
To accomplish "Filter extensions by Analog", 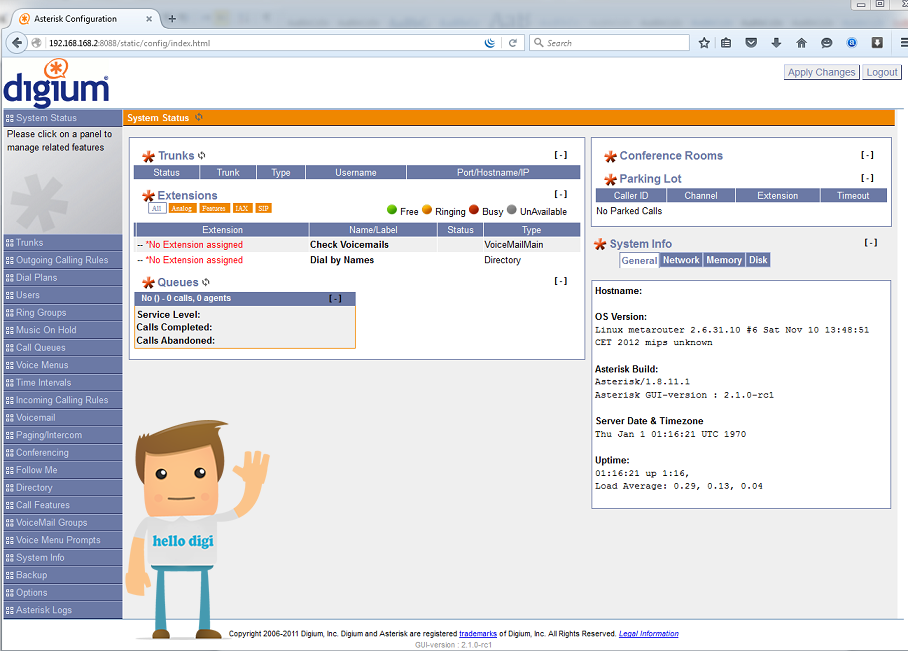I will (182, 209).
